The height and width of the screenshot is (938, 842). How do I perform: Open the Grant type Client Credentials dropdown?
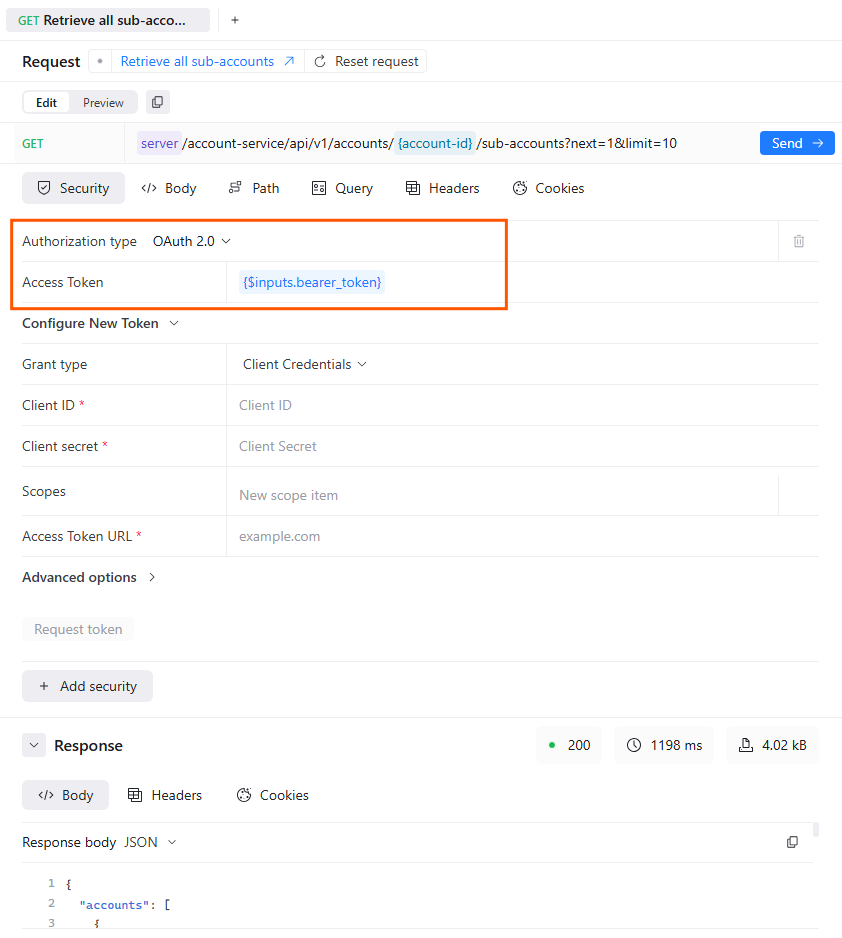[x=304, y=364]
